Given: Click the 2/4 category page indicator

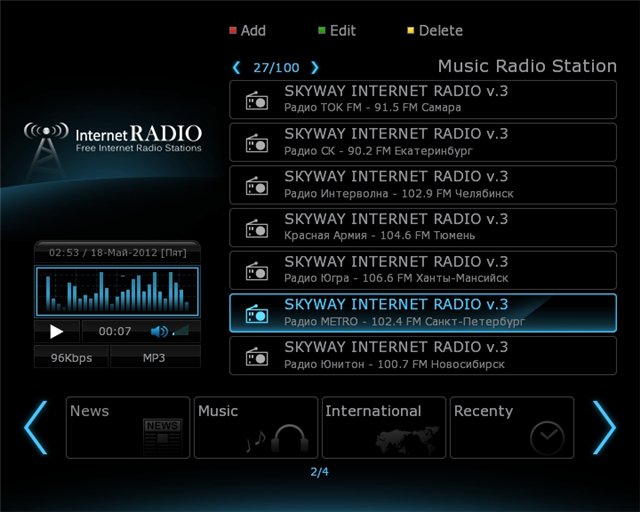Looking at the screenshot, I should tap(319, 472).
